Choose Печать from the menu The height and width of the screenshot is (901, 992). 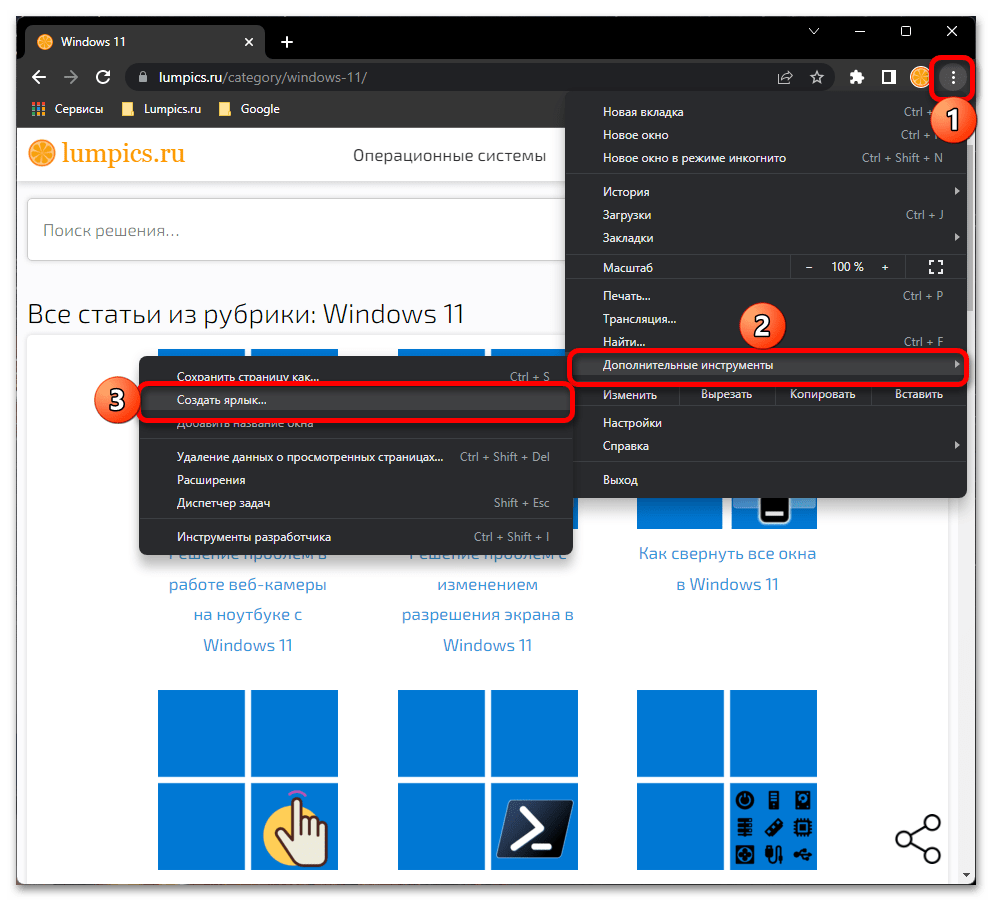click(766, 296)
